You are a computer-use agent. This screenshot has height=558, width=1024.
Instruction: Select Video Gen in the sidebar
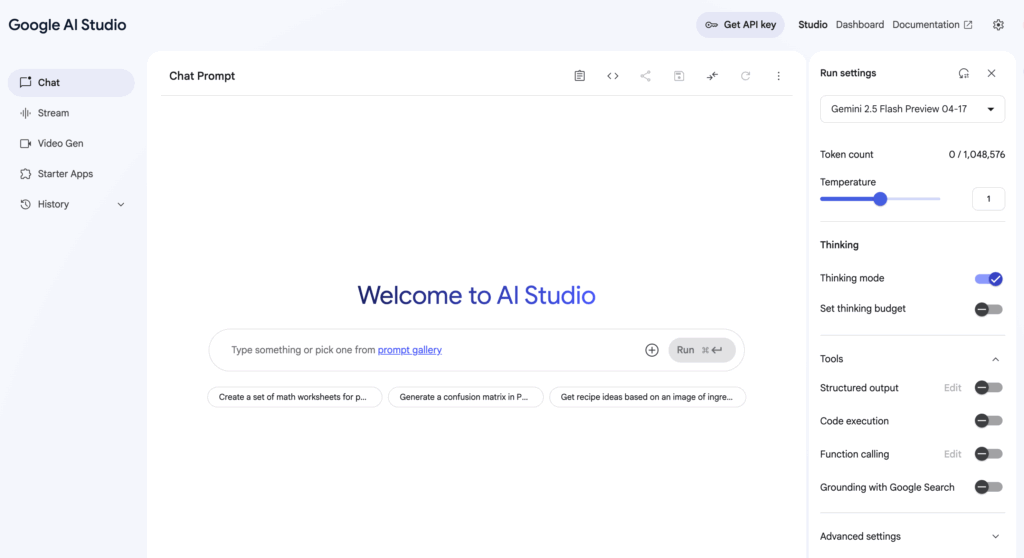[71, 143]
